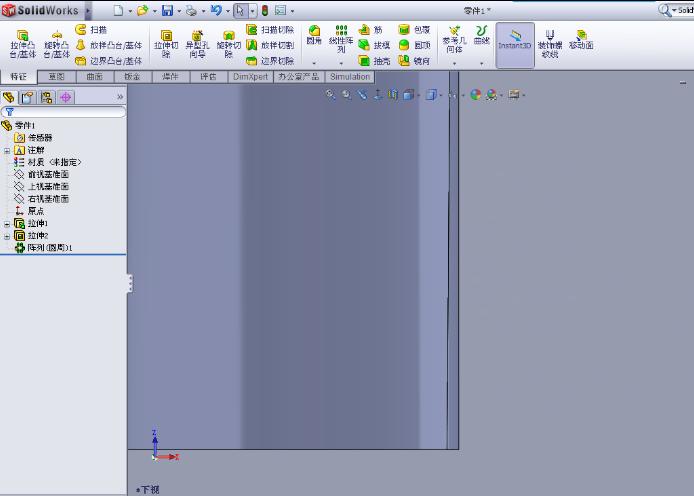This screenshot has height=496, width=694.
Task: Switch to the 曲面 surfaces tab
Action: [95, 77]
